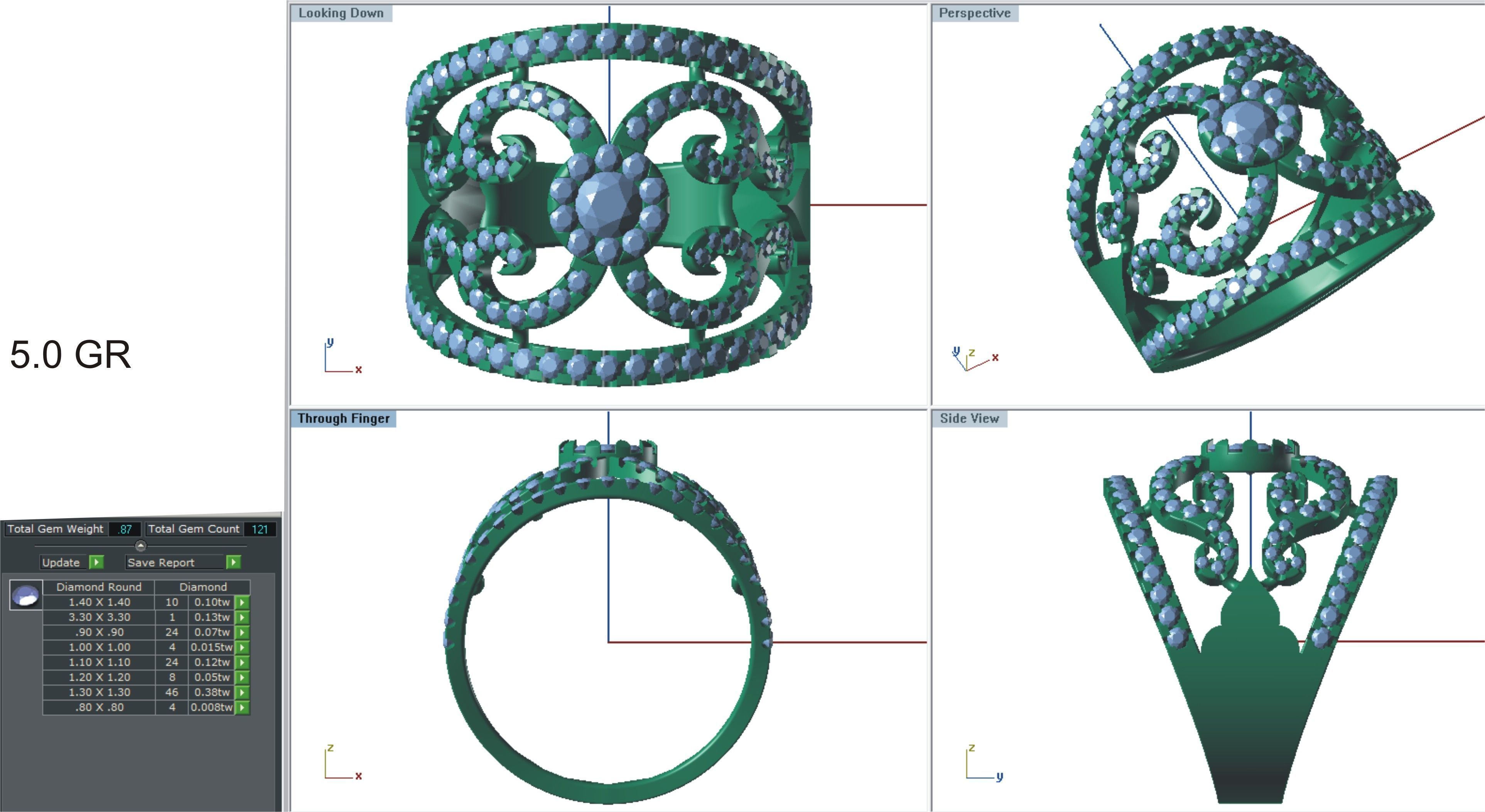Screen dimensions: 1485x812
Task: Click the 0.38tw weight cell
Action: (212, 692)
